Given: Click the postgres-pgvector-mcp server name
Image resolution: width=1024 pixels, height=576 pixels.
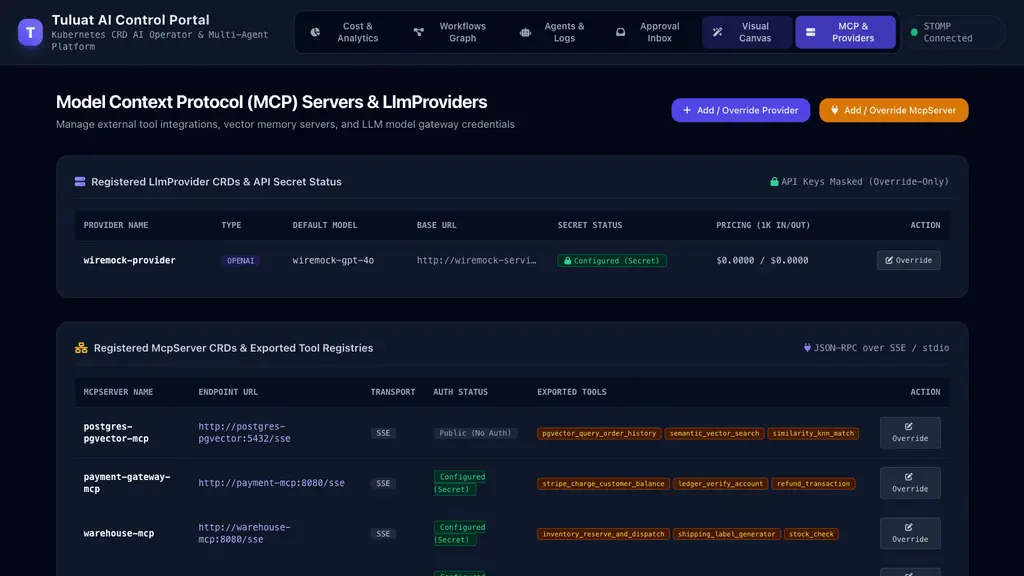Looking at the screenshot, I should 116,432.
